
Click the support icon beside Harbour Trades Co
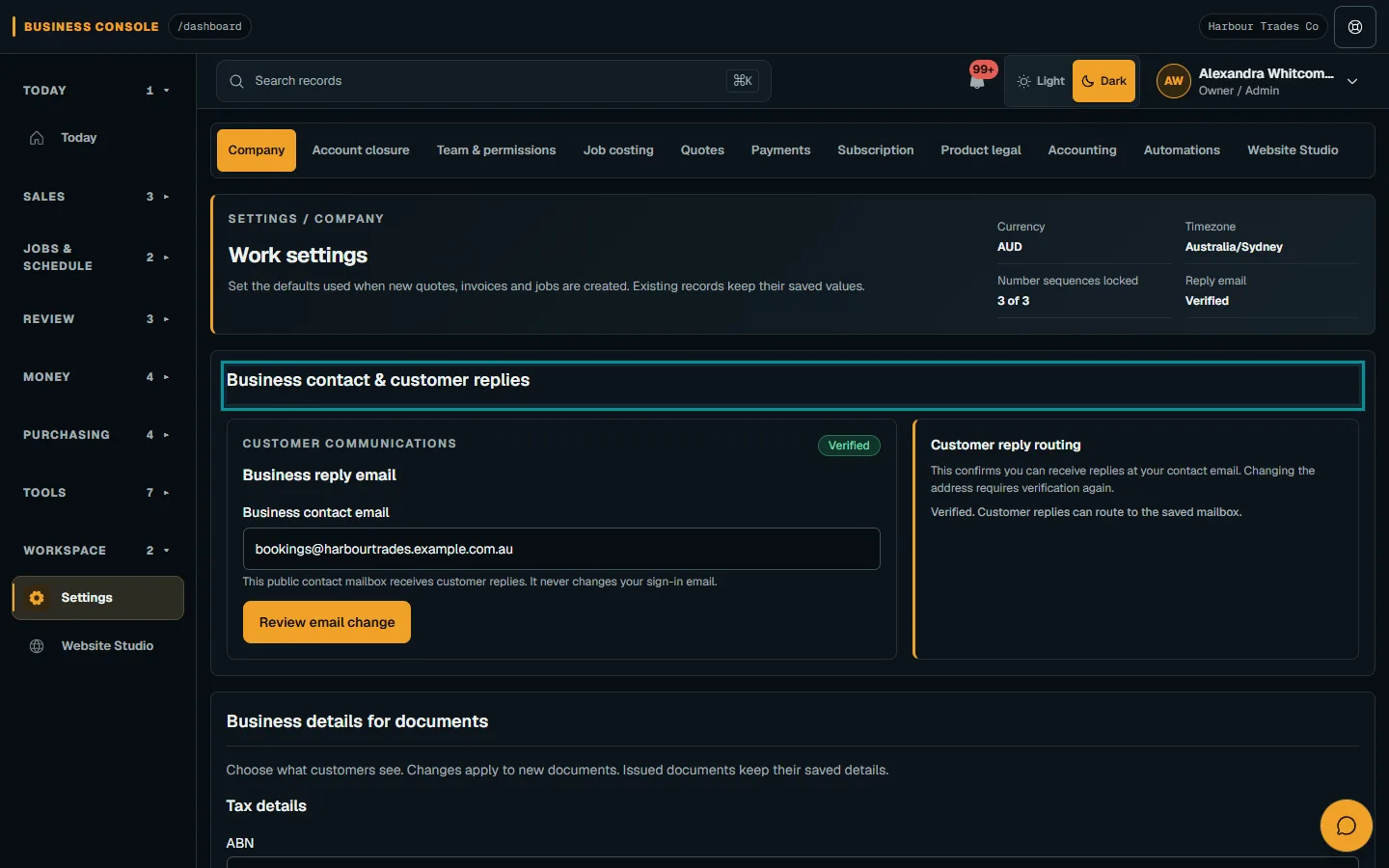(x=1355, y=27)
